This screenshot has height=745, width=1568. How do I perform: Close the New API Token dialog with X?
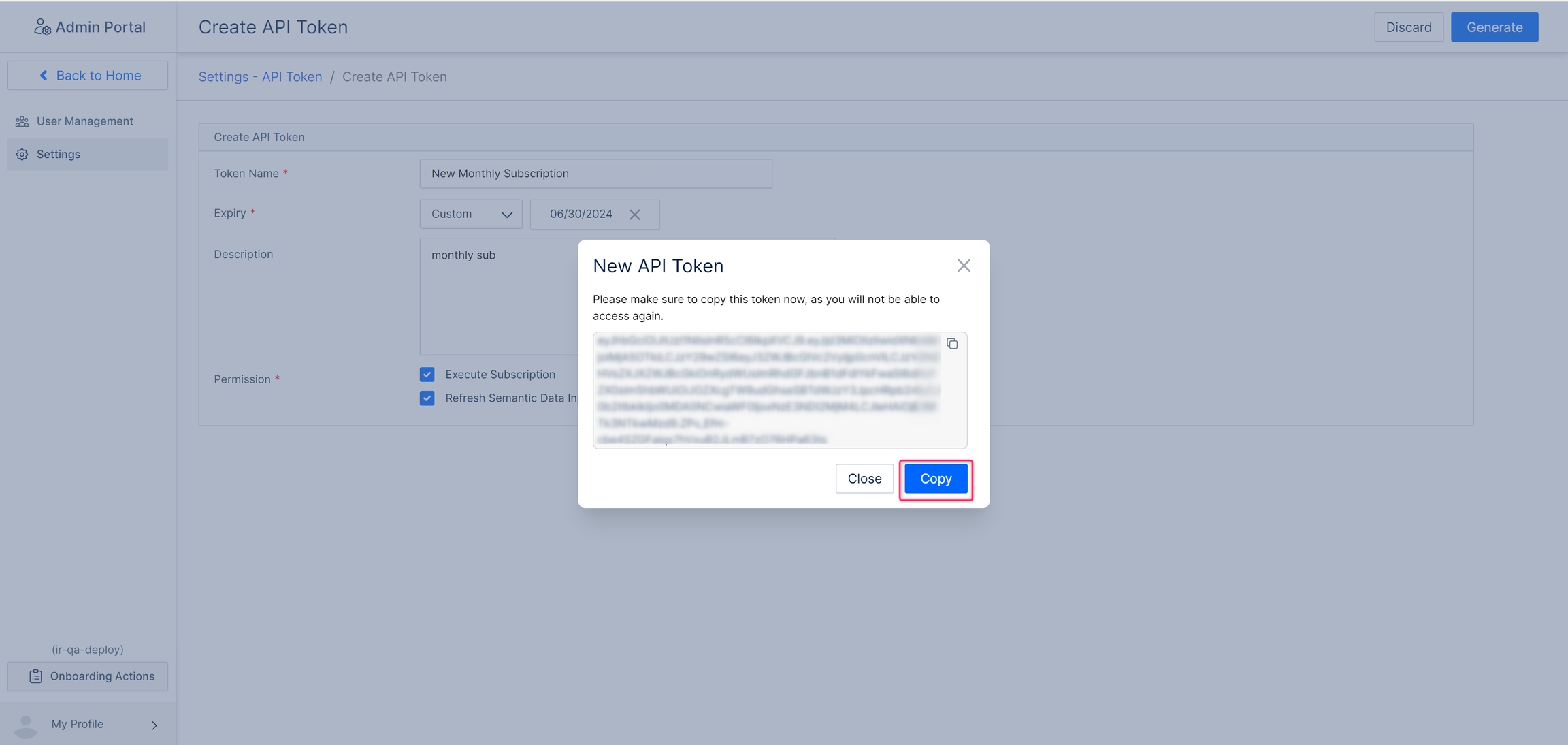click(963, 266)
